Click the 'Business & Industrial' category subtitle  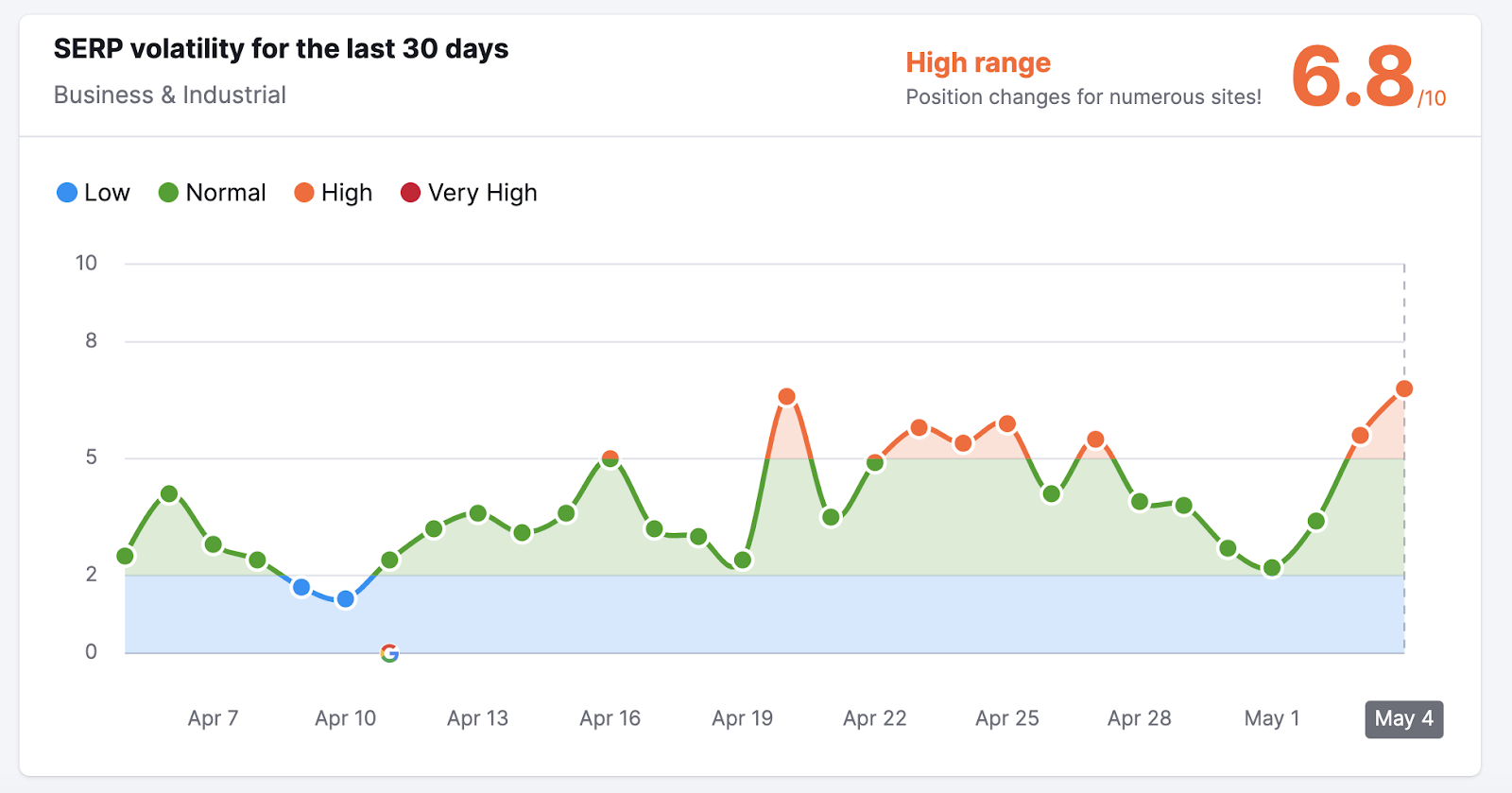tap(170, 95)
